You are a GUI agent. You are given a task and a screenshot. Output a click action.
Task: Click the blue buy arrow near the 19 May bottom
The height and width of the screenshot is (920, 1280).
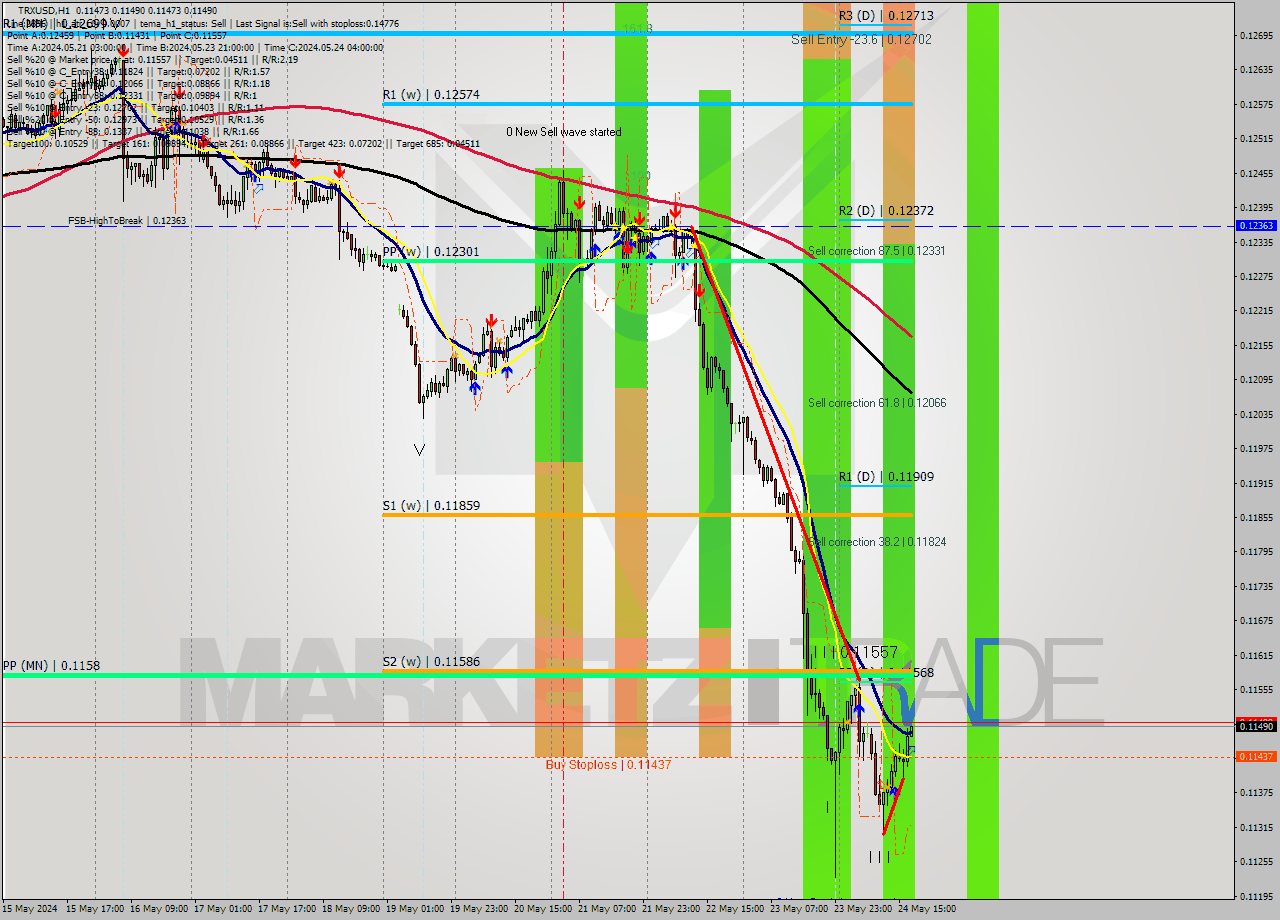coord(475,386)
